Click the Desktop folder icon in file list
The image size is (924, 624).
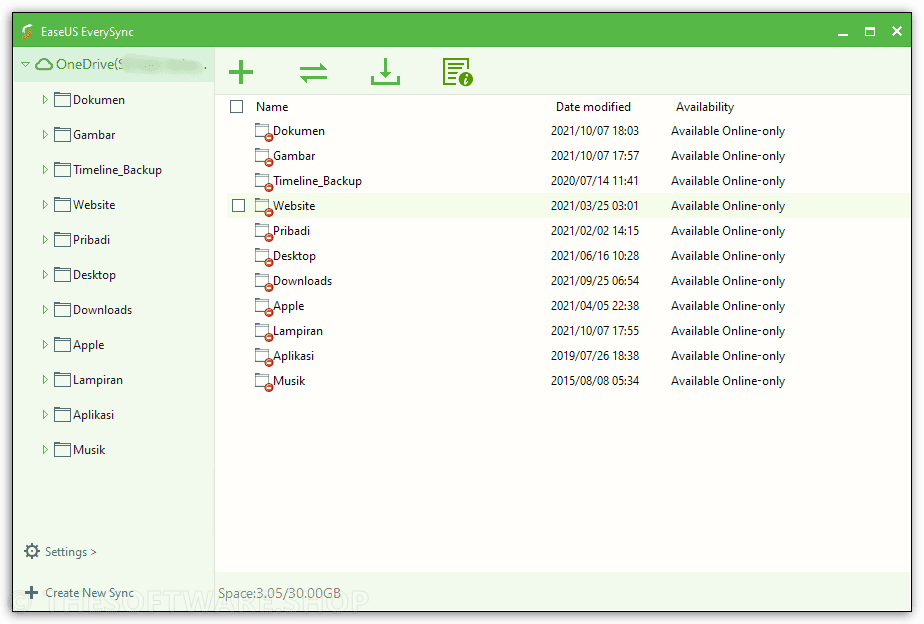tap(263, 257)
